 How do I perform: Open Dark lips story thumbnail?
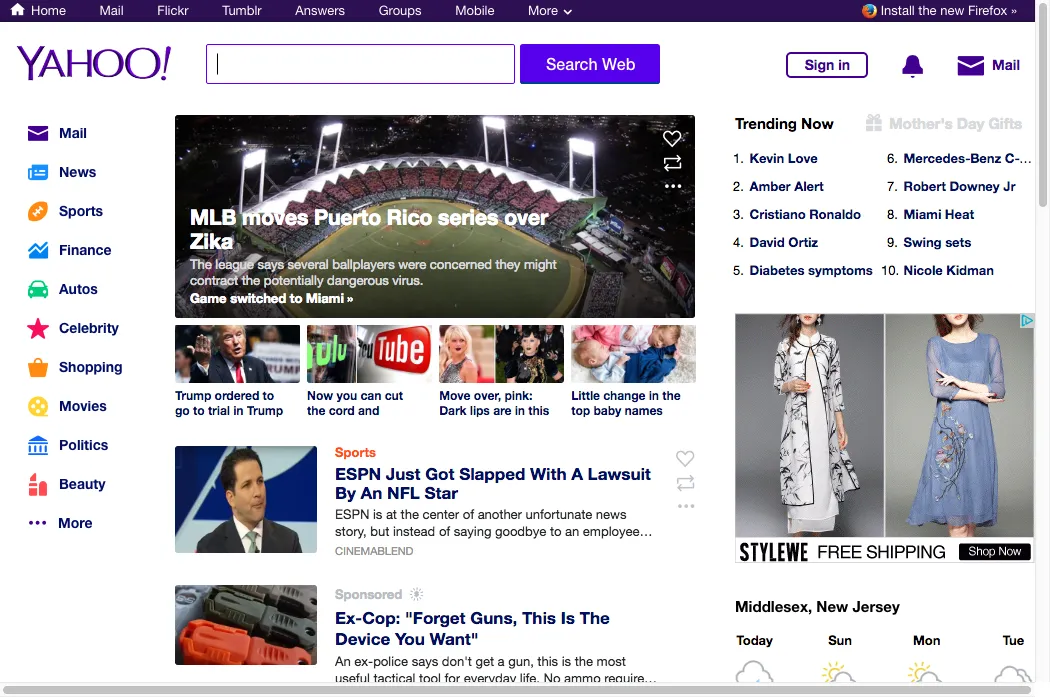pyautogui.click(x=501, y=354)
